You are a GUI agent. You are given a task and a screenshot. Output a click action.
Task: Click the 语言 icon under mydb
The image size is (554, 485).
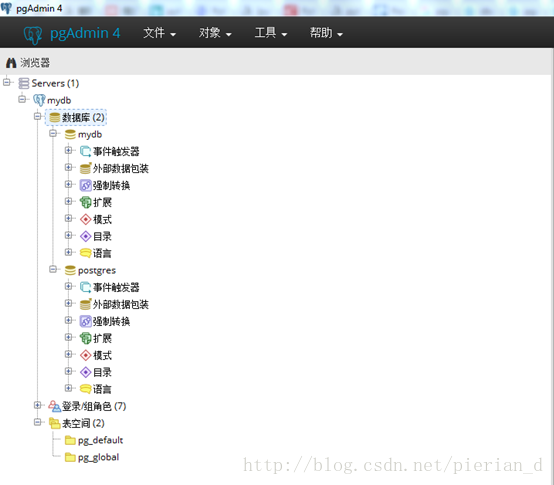[x=86, y=253]
